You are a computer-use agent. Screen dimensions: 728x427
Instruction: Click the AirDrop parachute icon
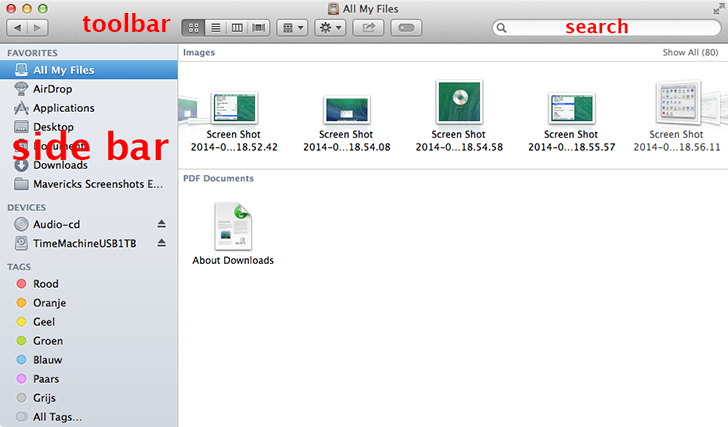[21, 89]
